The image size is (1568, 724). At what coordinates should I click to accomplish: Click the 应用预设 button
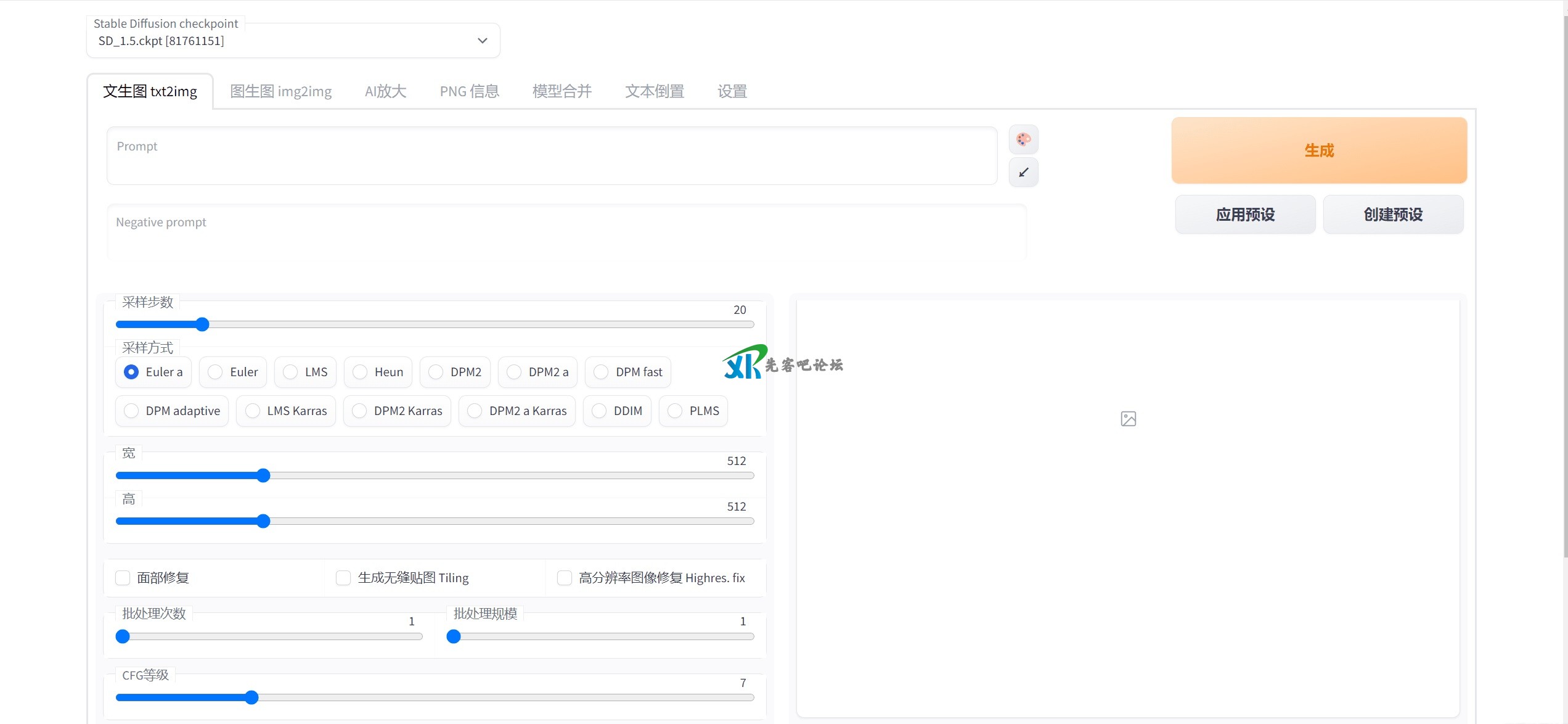point(1245,215)
